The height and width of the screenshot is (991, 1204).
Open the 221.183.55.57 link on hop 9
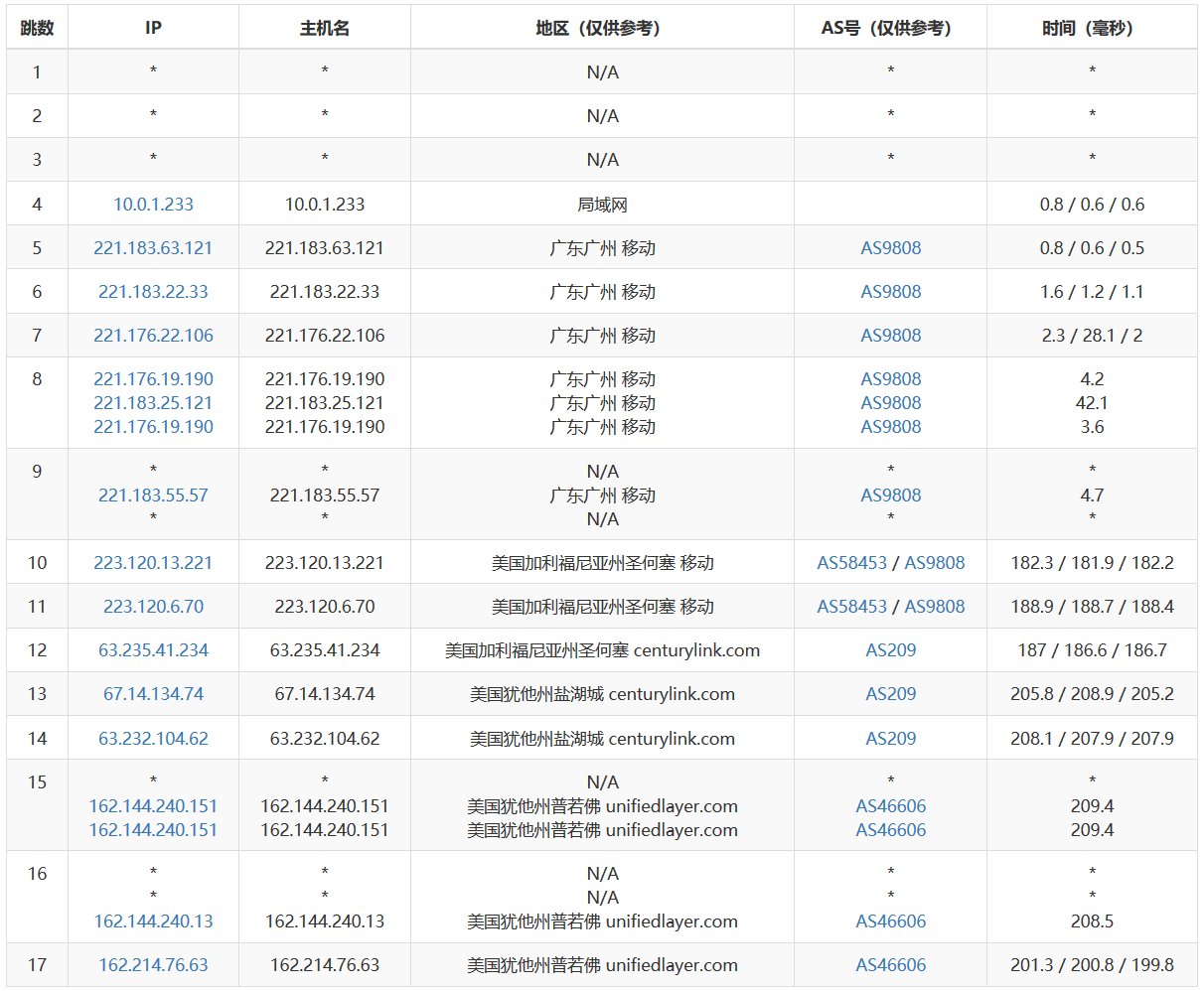click(x=153, y=495)
